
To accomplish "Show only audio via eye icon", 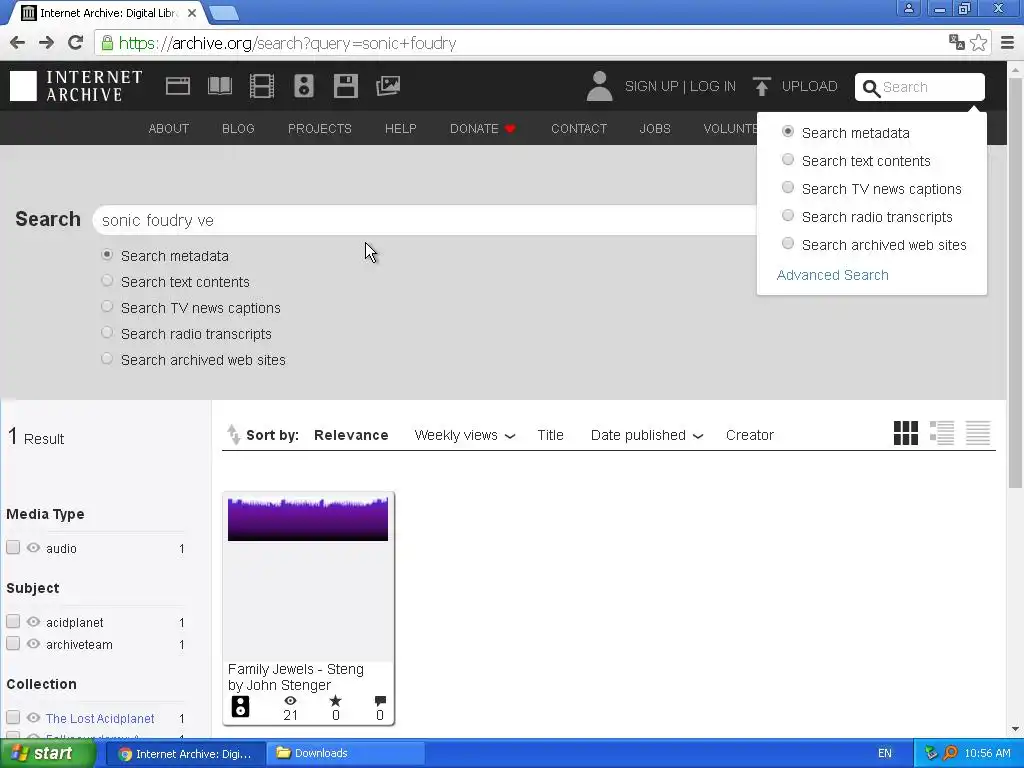I will [33, 548].
